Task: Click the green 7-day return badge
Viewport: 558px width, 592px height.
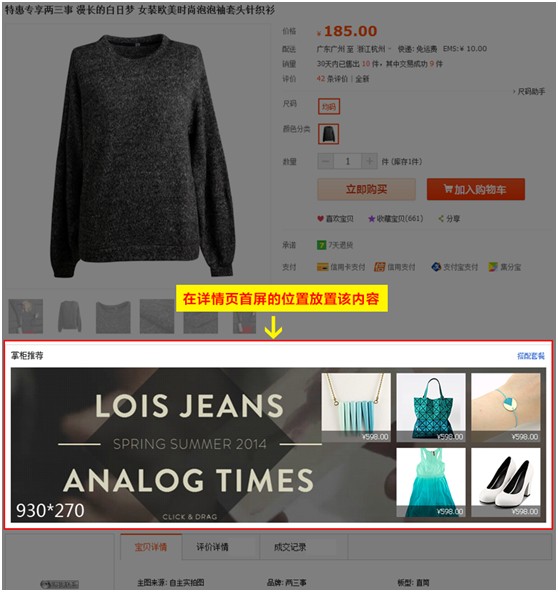Action: 321,245
